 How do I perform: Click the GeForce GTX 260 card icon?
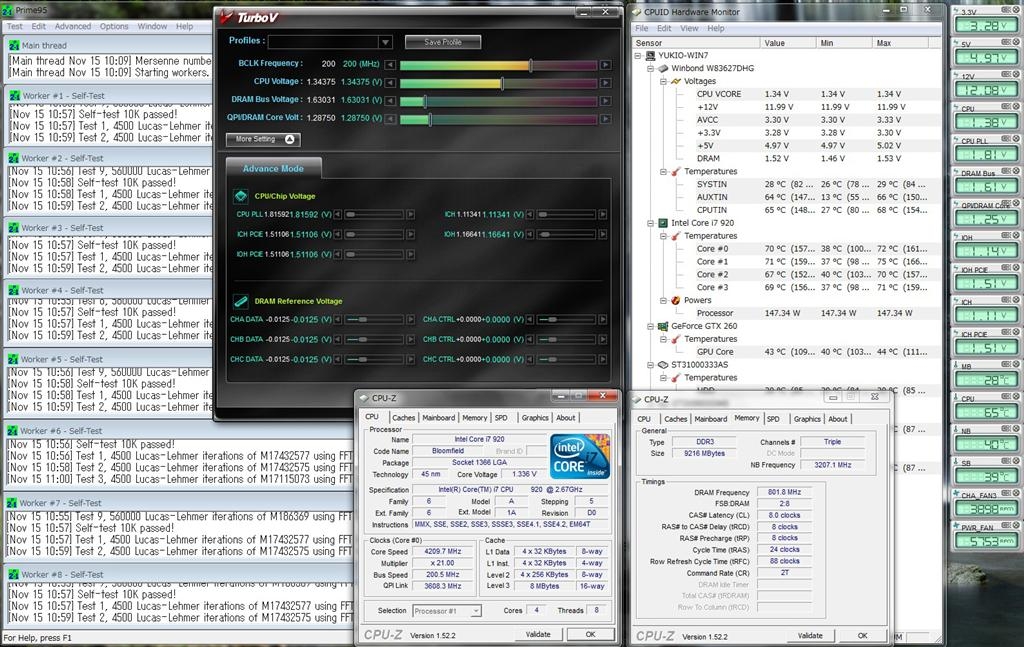663,326
